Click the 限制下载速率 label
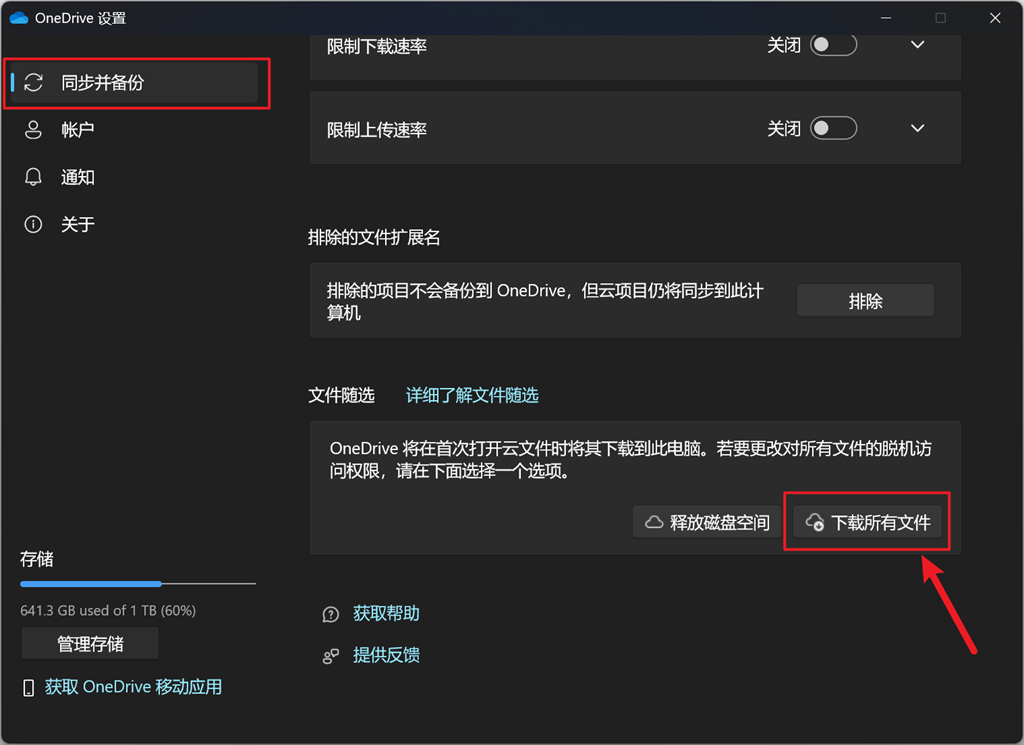Screen dimensions: 1024x745 point(377,46)
